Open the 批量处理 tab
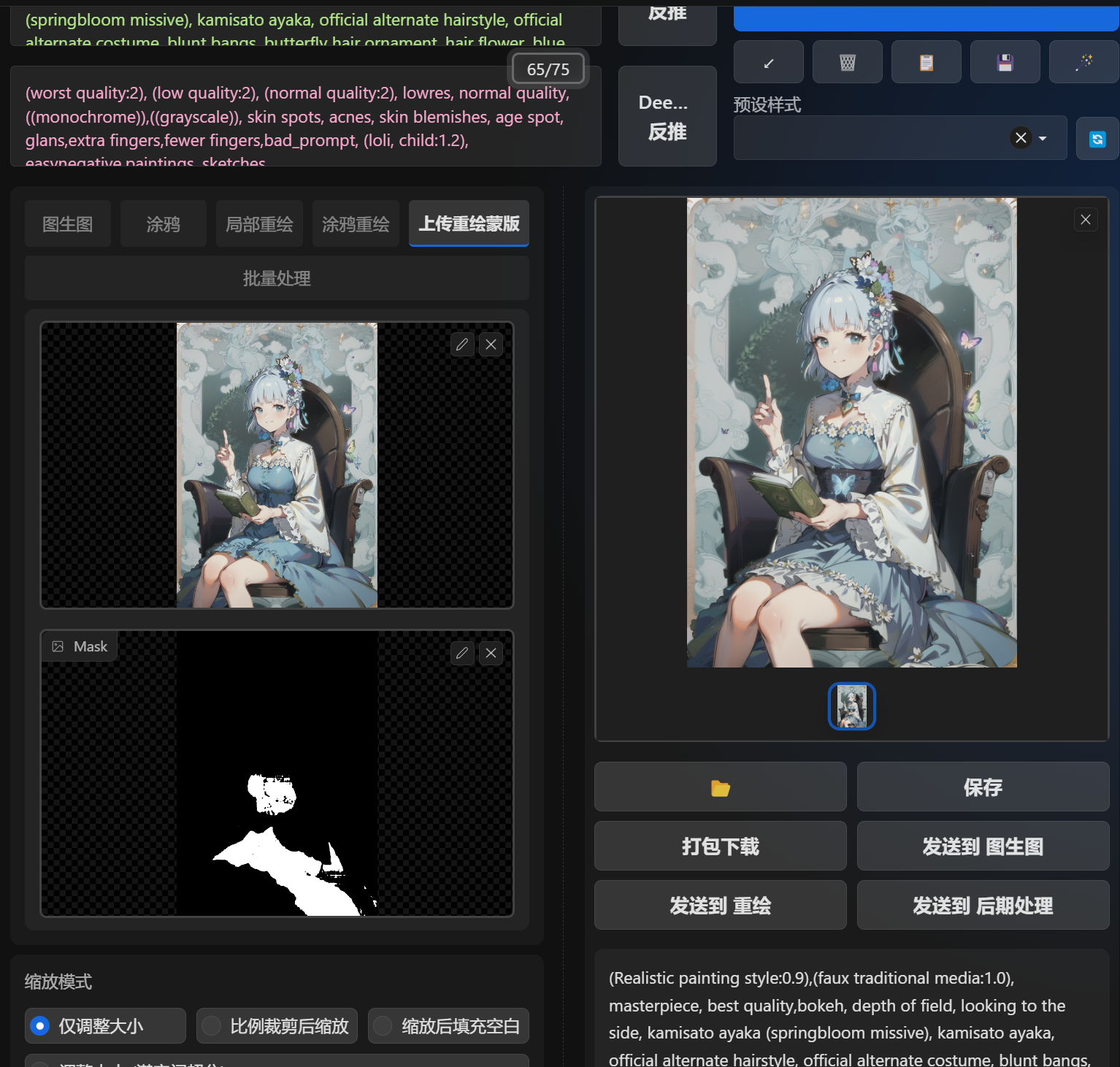The height and width of the screenshot is (1067, 1120). tap(277, 278)
